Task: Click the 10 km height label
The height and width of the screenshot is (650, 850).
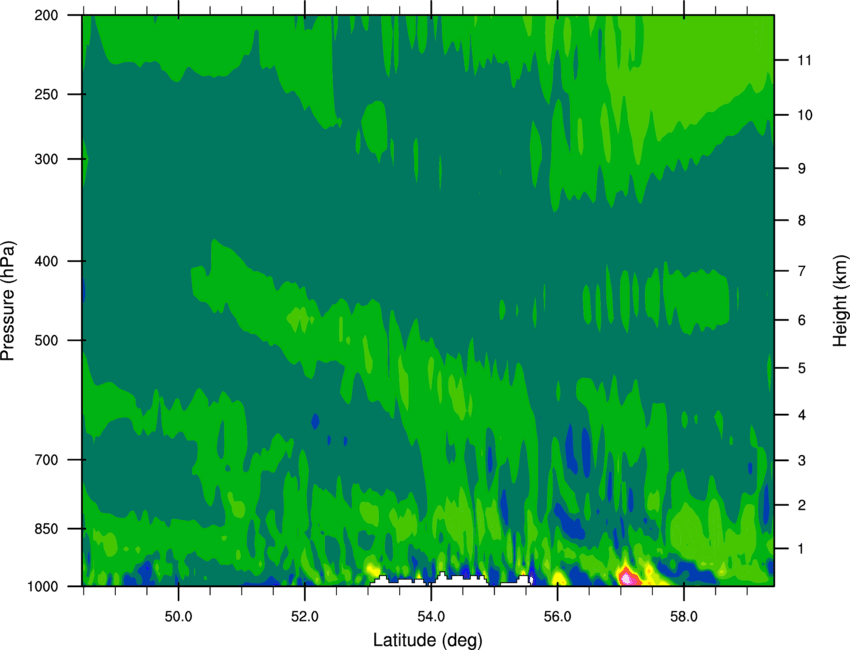Action: [805, 115]
